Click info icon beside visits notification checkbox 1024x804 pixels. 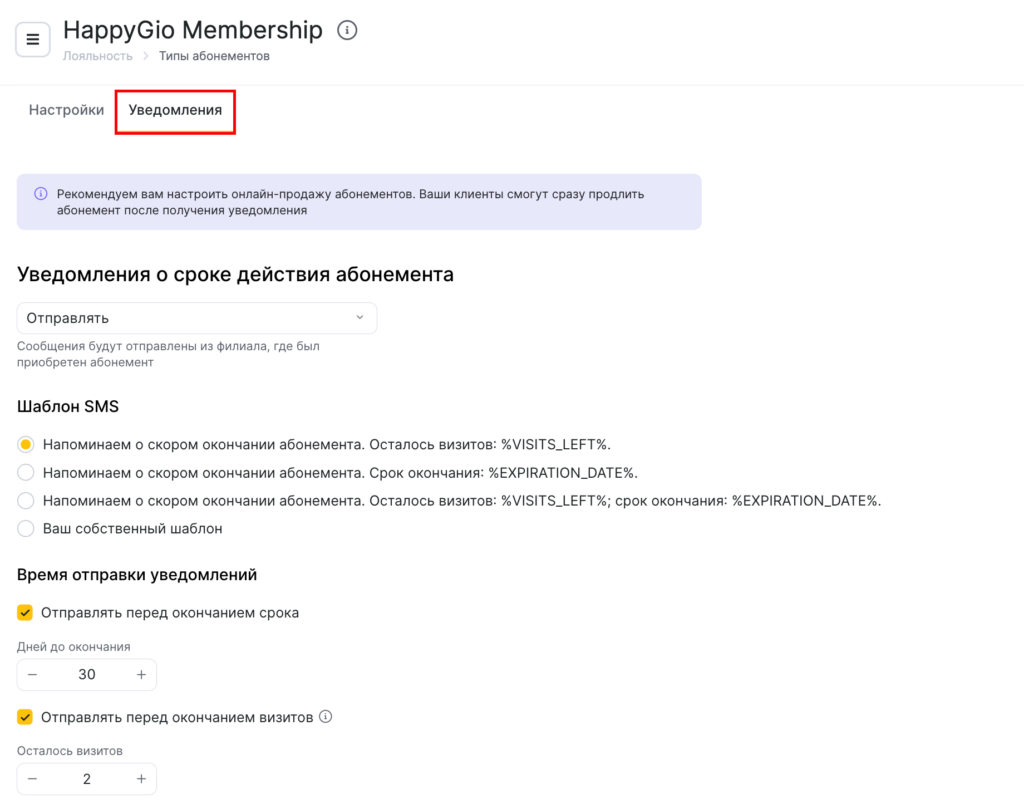(x=325, y=717)
